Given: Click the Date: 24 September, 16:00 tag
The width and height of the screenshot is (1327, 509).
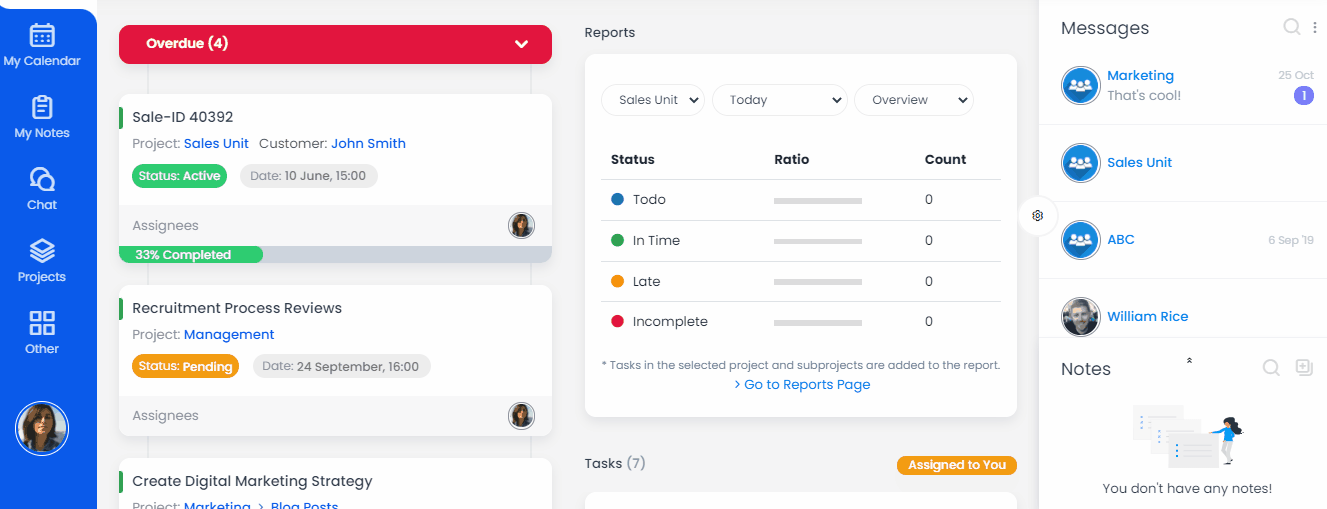Looking at the screenshot, I should click(x=341, y=366).
